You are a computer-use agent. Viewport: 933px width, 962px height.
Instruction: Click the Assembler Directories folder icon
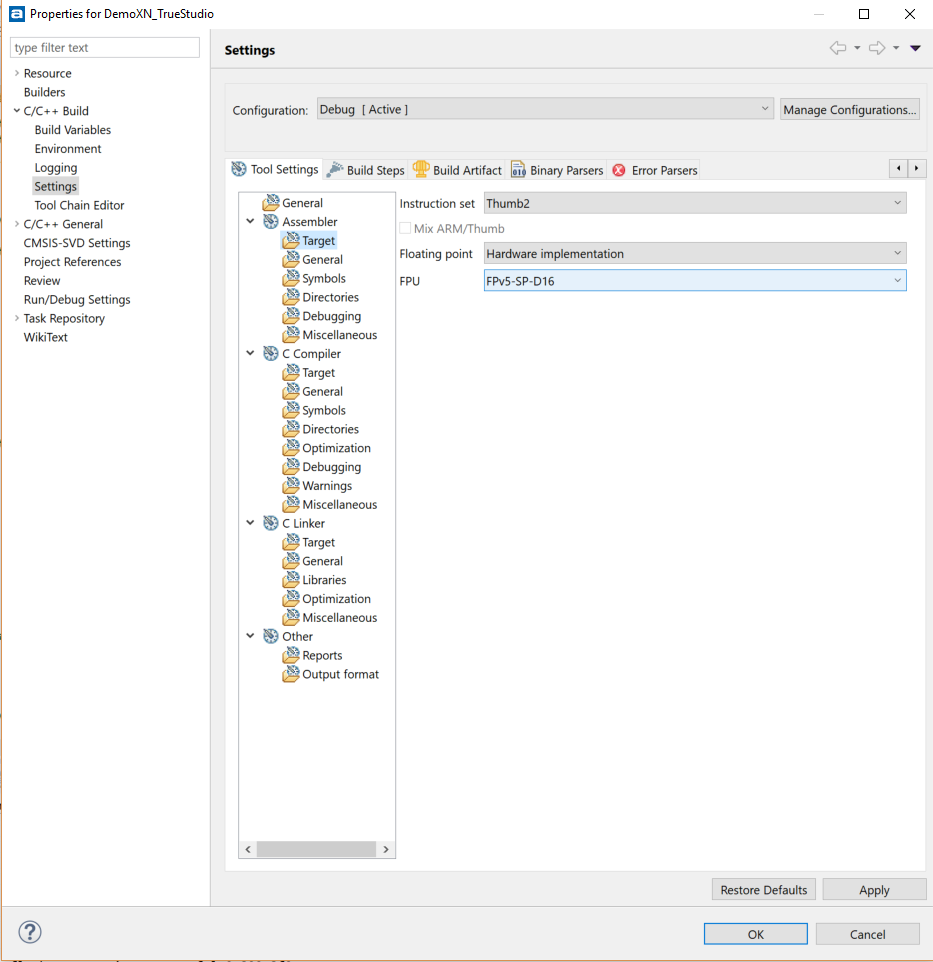(291, 297)
